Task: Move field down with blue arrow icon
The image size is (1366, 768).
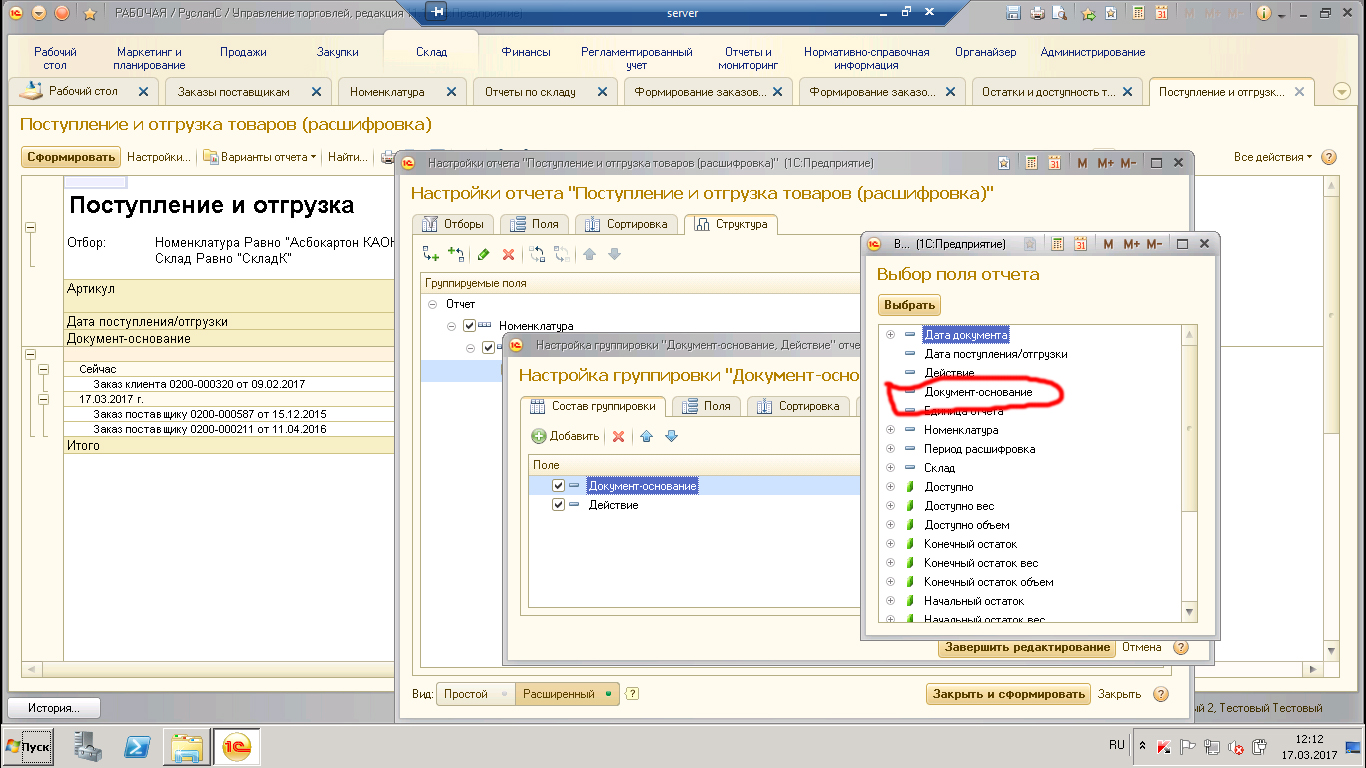Action: tap(671, 436)
